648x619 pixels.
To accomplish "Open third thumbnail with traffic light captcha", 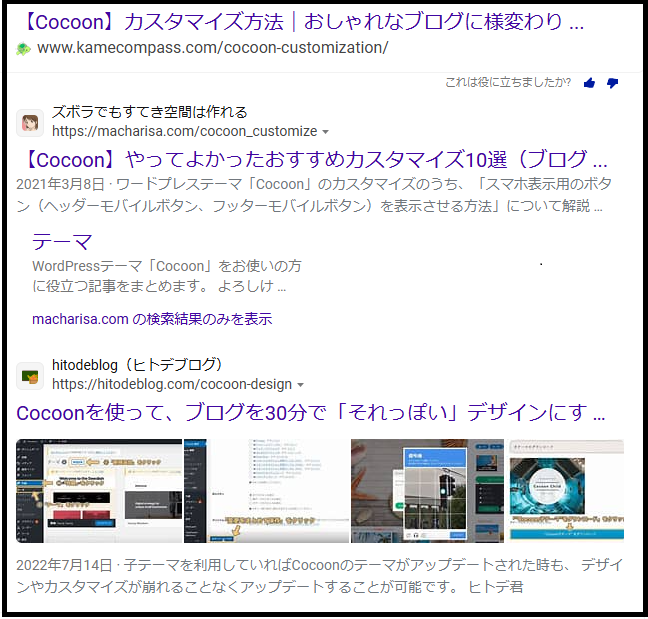I will click(x=427, y=491).
